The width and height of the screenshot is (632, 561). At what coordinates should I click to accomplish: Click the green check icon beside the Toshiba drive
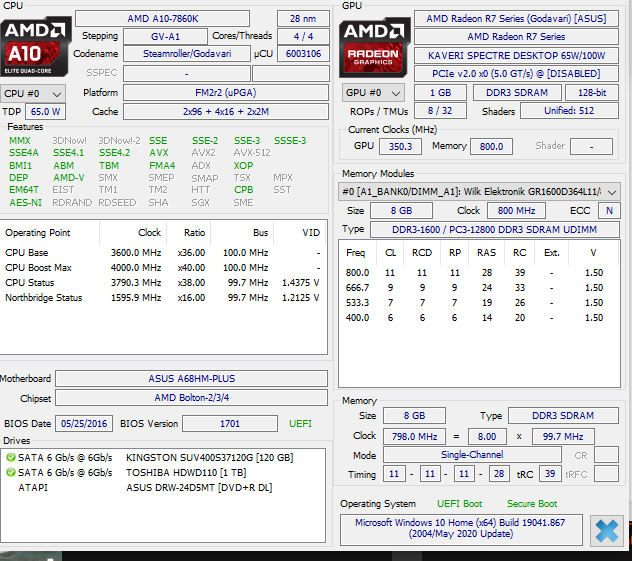pos(11,472)
